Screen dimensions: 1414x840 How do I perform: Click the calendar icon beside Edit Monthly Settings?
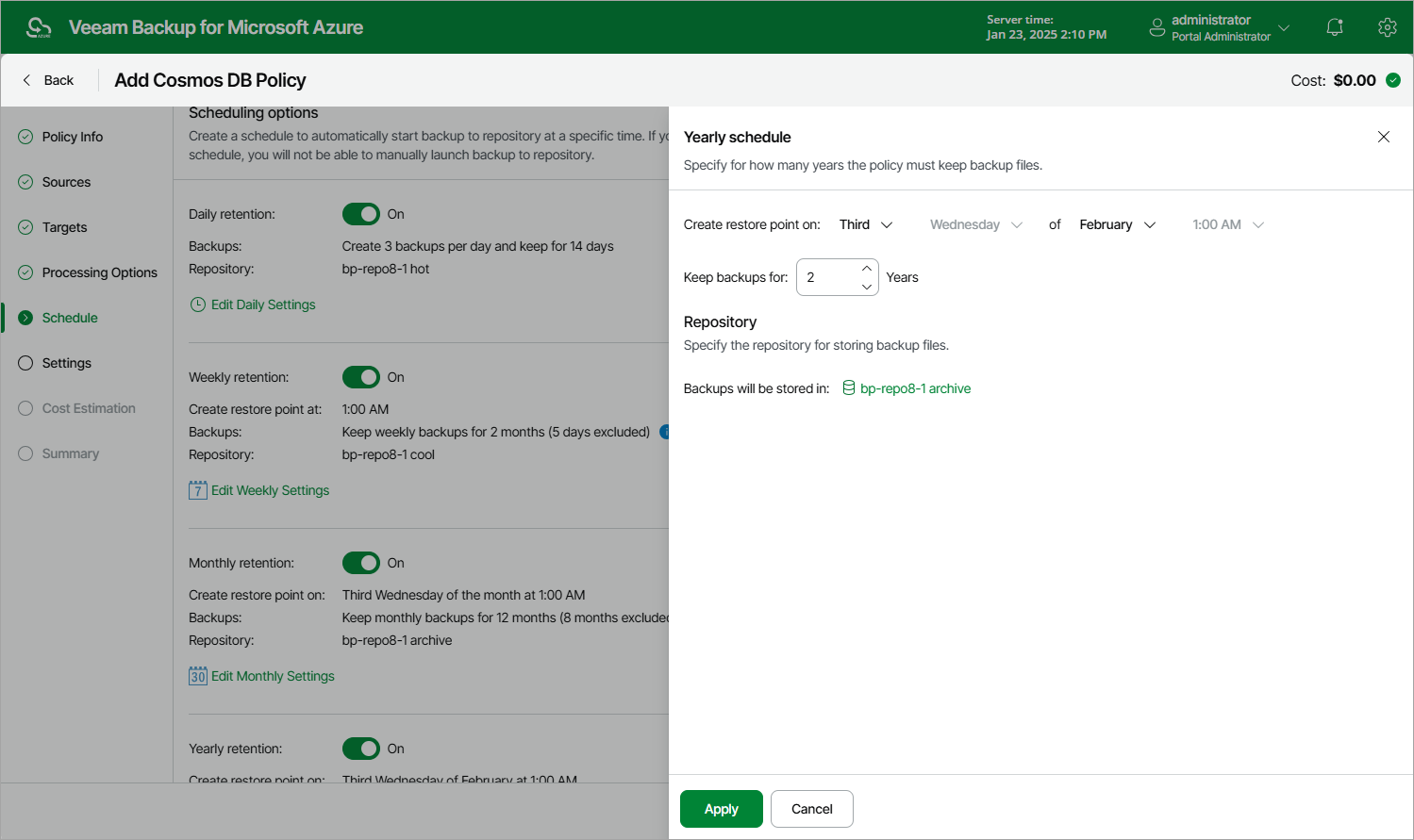coord(198,676)
